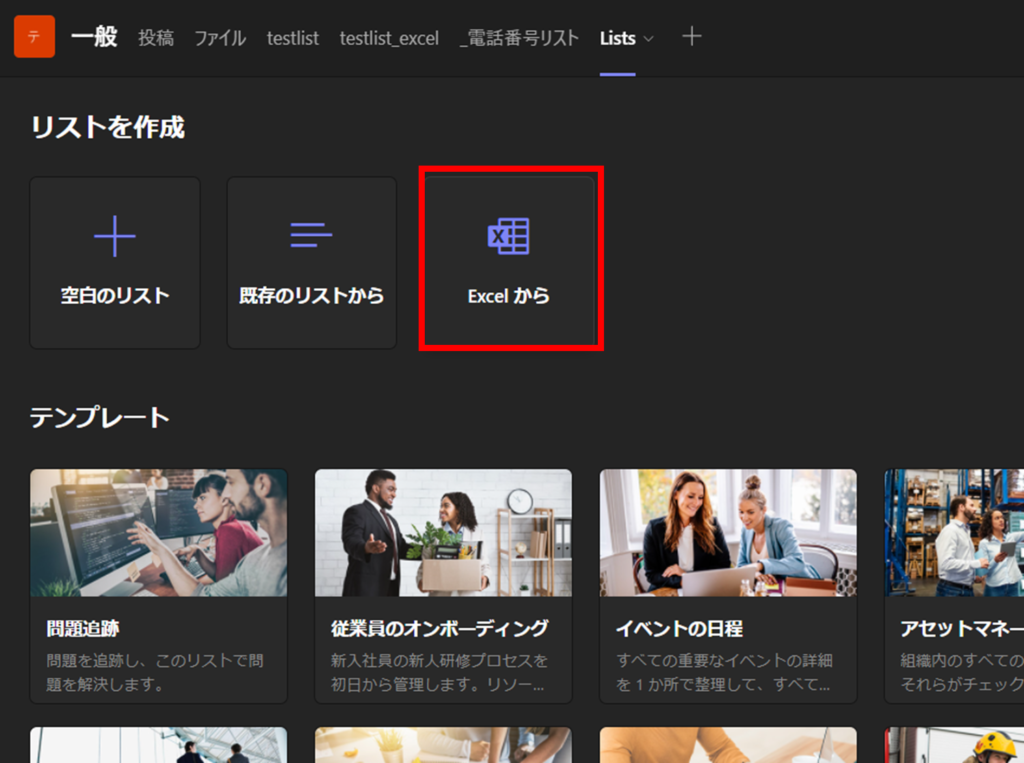Viewport: 1024px width, 763px height.
Task: Go to the _電話番号リスト tab
Action: coord(519,38)
